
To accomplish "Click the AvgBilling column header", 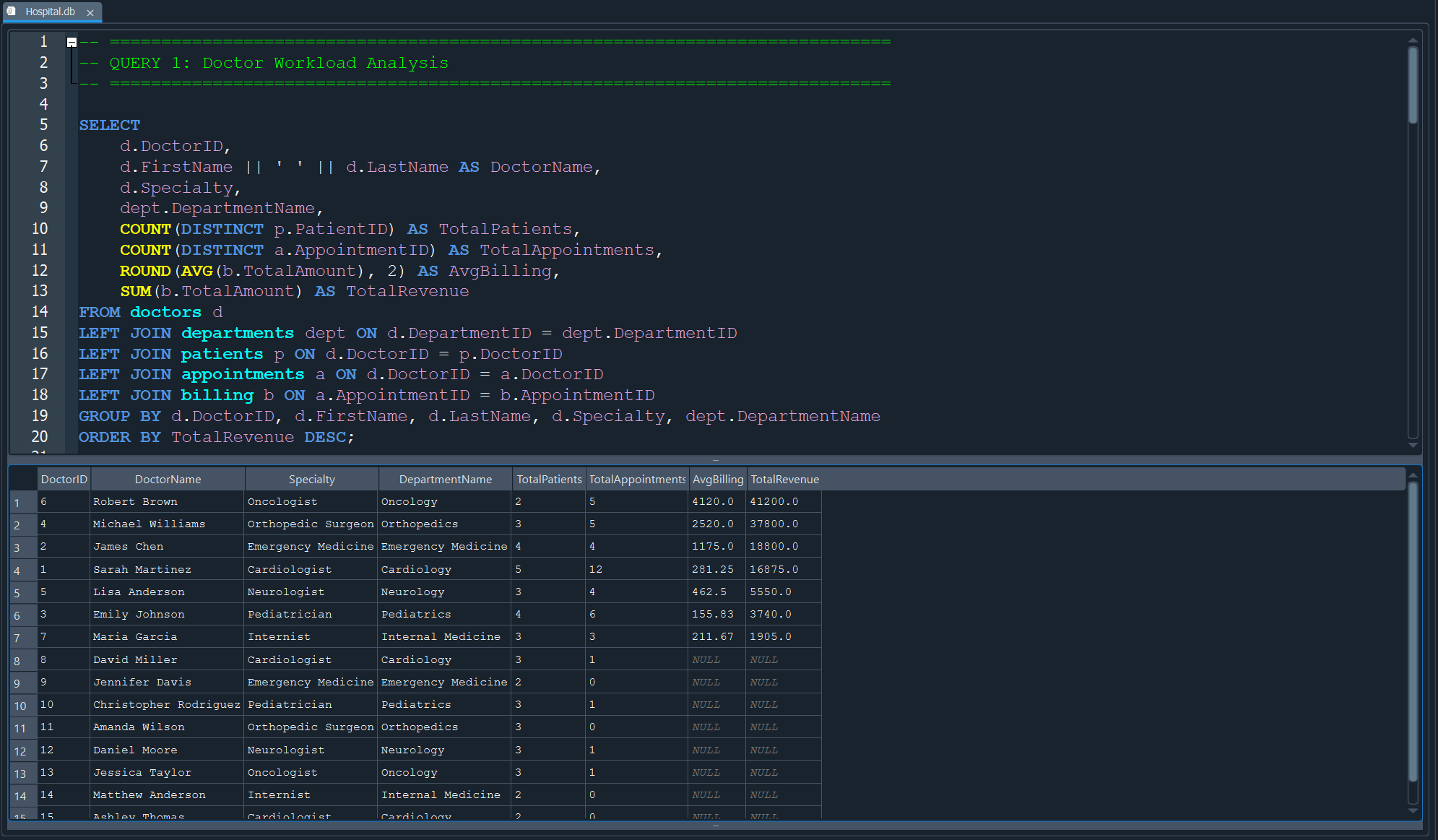I will click(x=717, y=479).
